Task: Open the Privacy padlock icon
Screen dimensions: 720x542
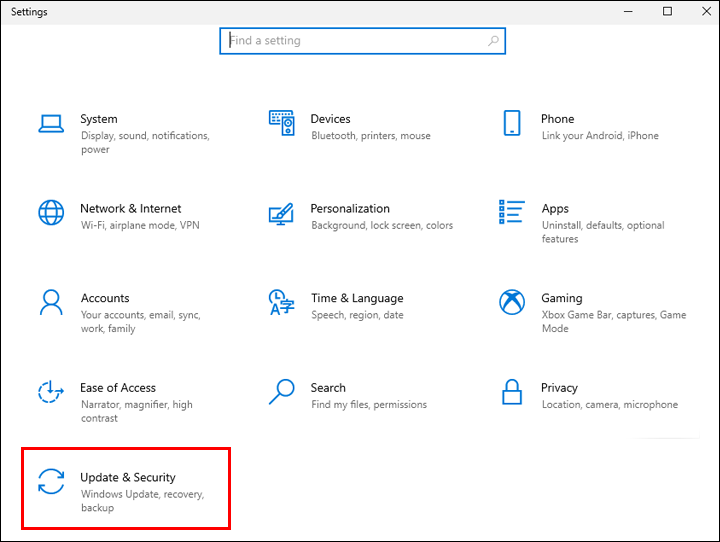Action: 512,391
